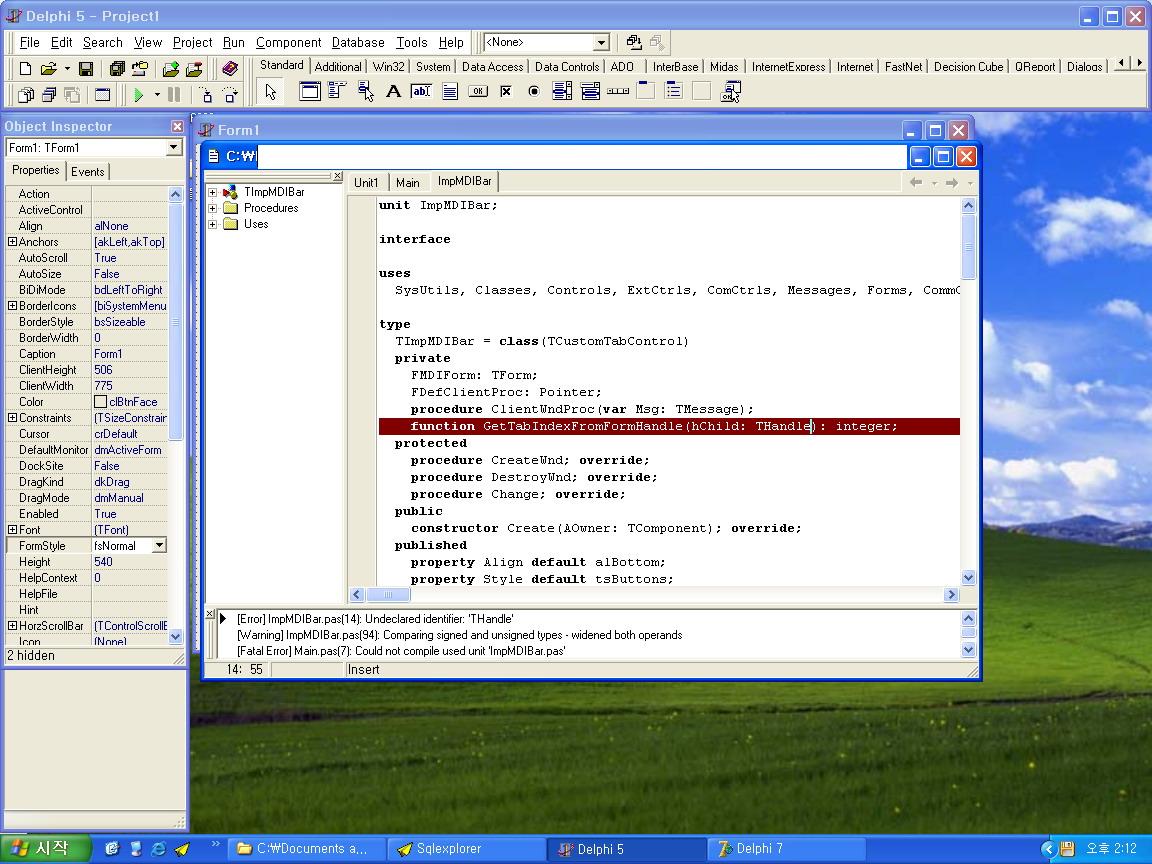1152x864 pixels.
Task: Switch to the Main editor tab
Action: [x=407, y=182]
